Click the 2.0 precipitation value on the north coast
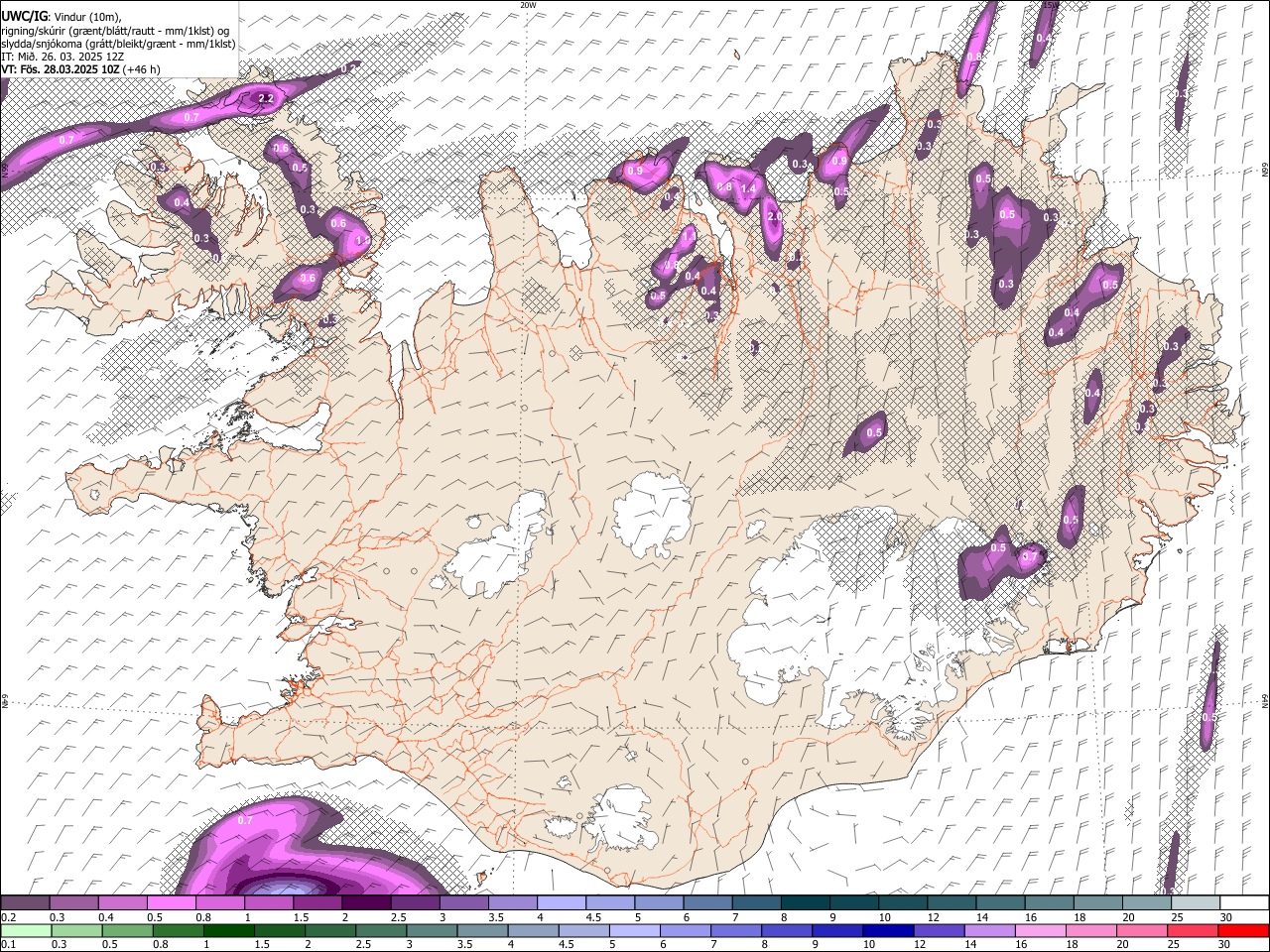 775,216
